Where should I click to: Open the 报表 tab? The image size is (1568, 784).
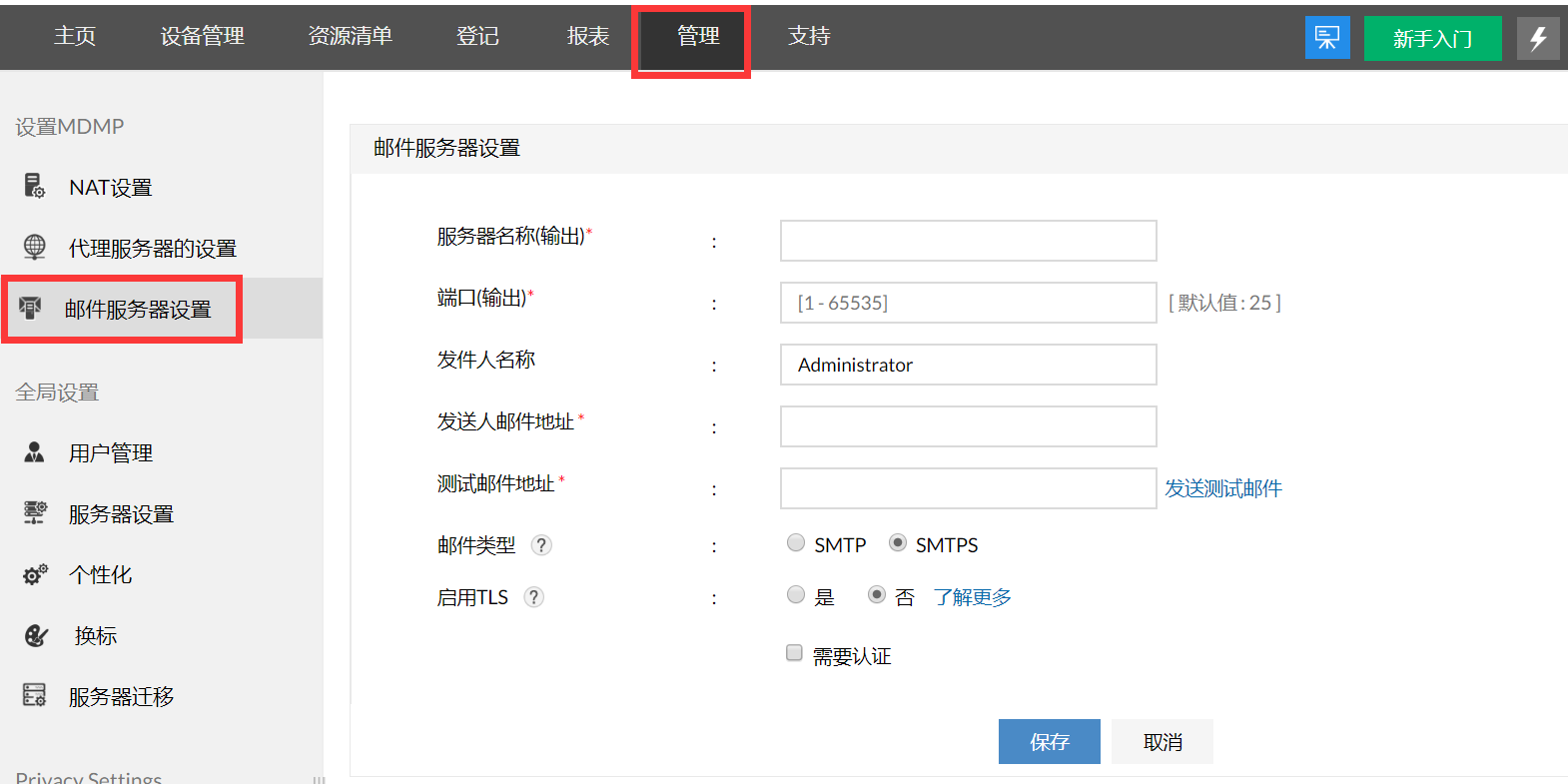click(x=588, y=36)
